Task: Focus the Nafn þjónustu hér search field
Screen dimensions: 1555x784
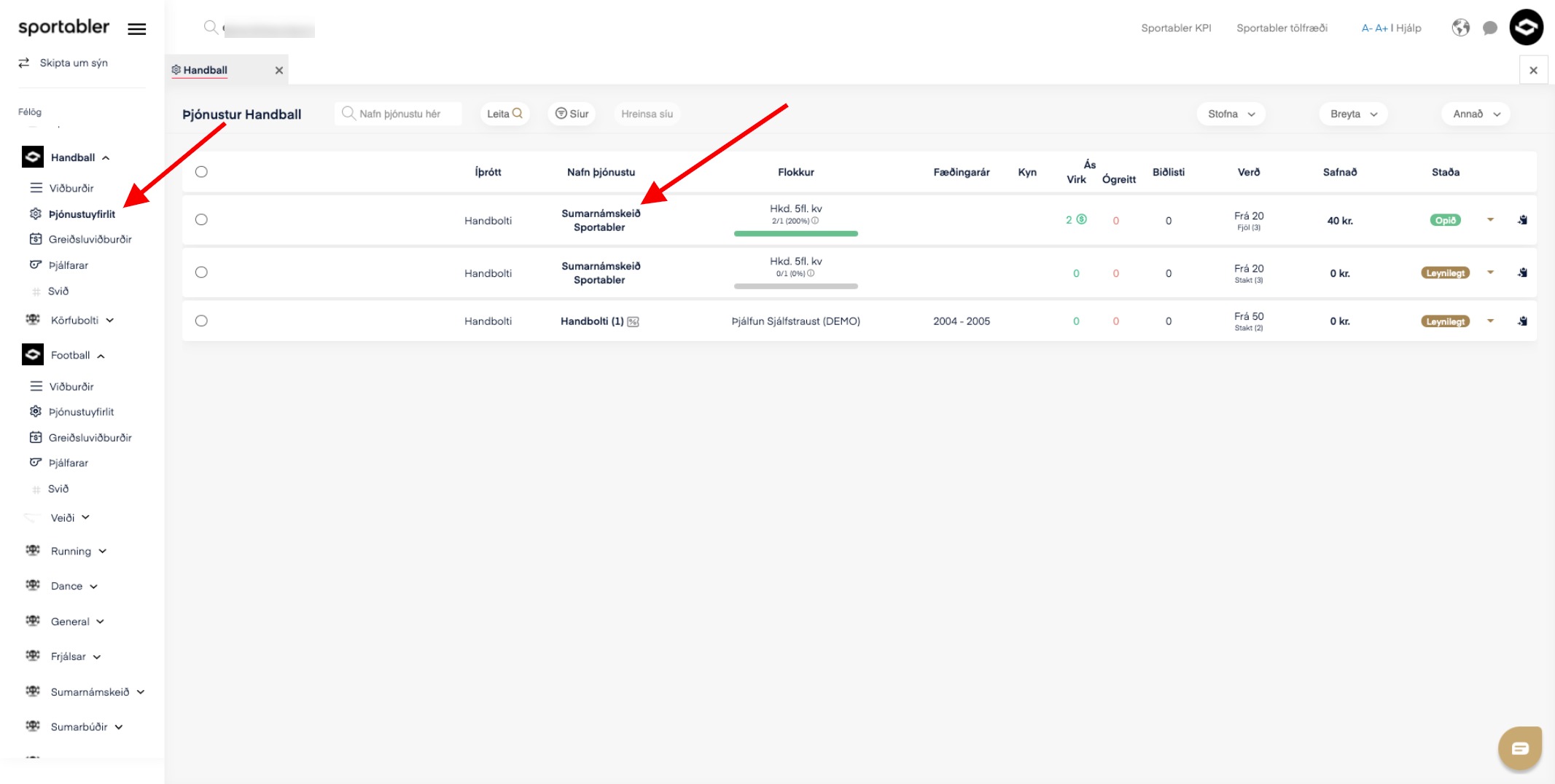Action: 398,114
